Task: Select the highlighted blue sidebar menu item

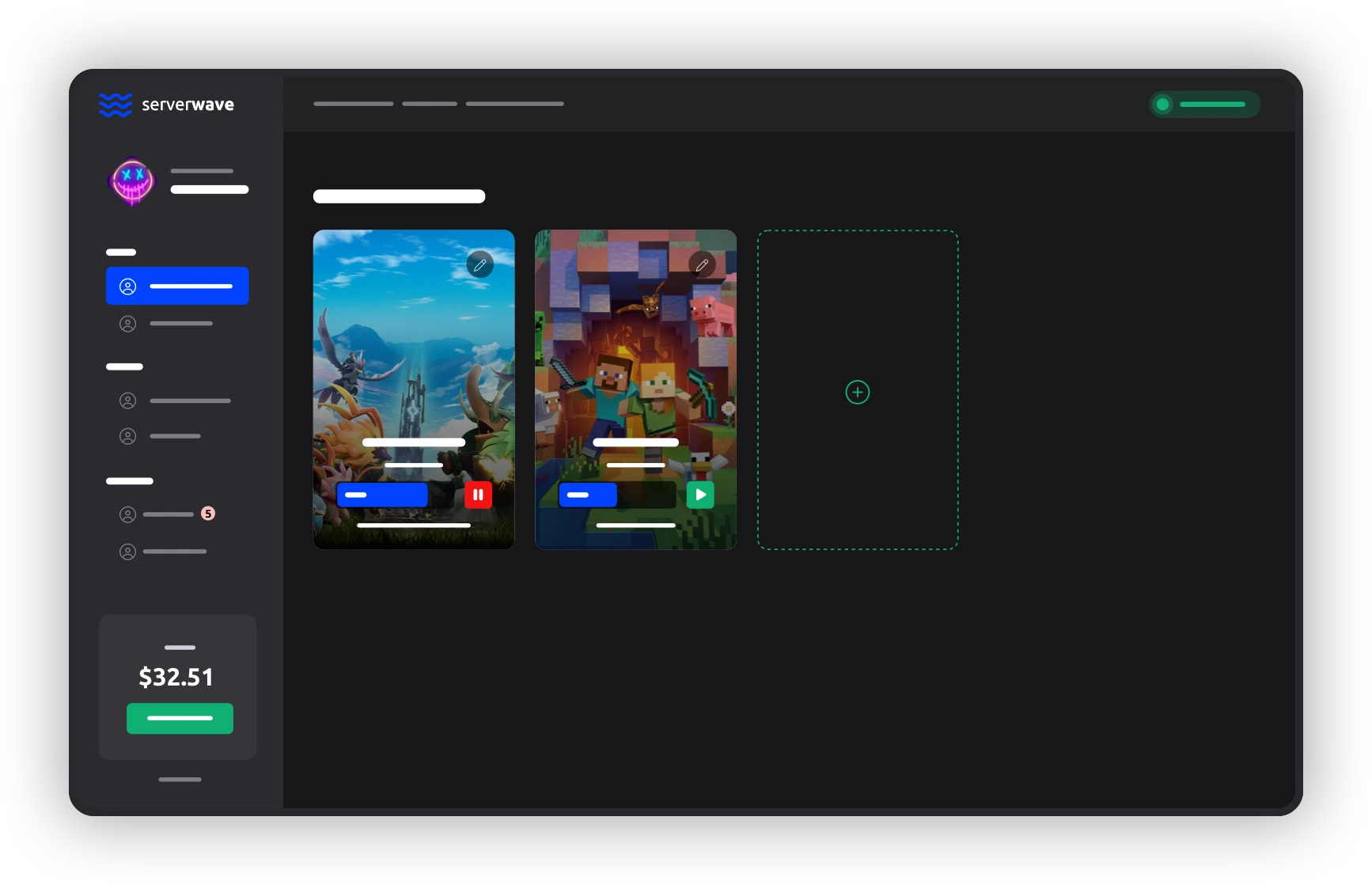Action: pyautogui.click(x=177, y=286)
